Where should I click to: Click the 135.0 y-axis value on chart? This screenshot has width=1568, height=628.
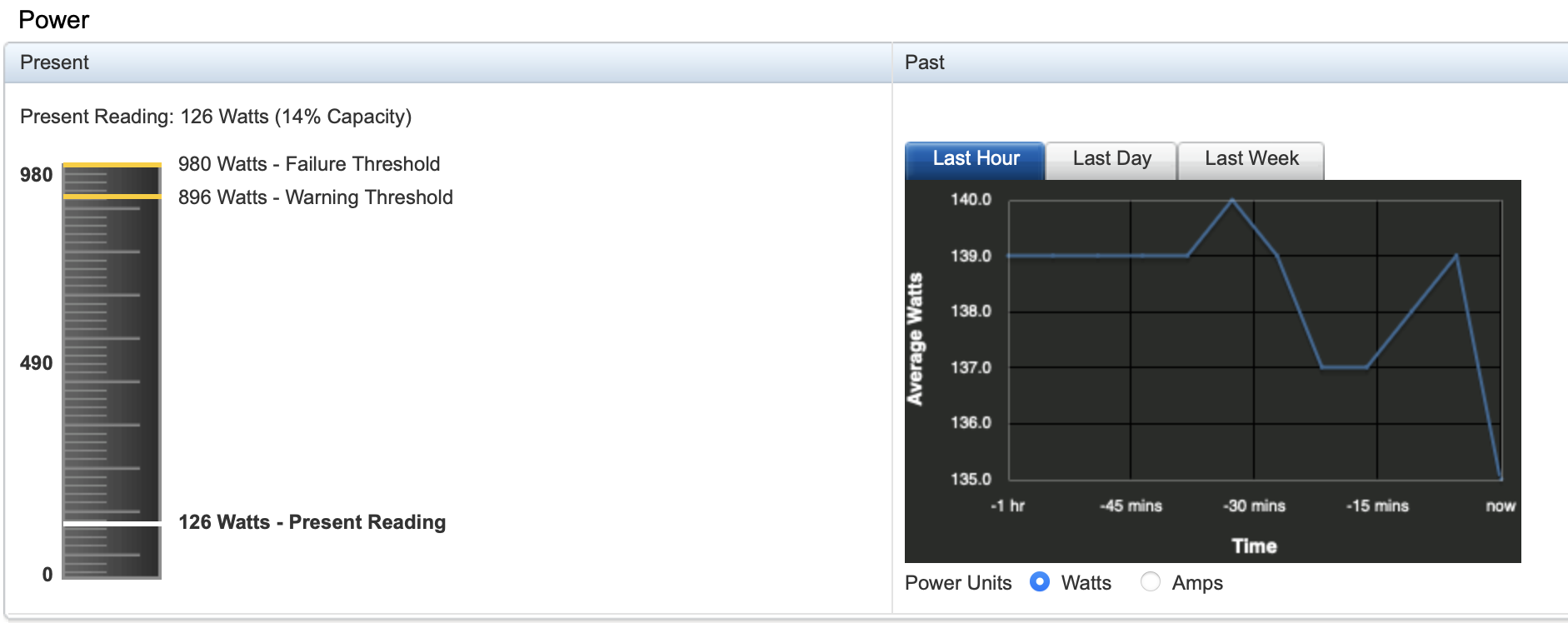click(971, 479)
